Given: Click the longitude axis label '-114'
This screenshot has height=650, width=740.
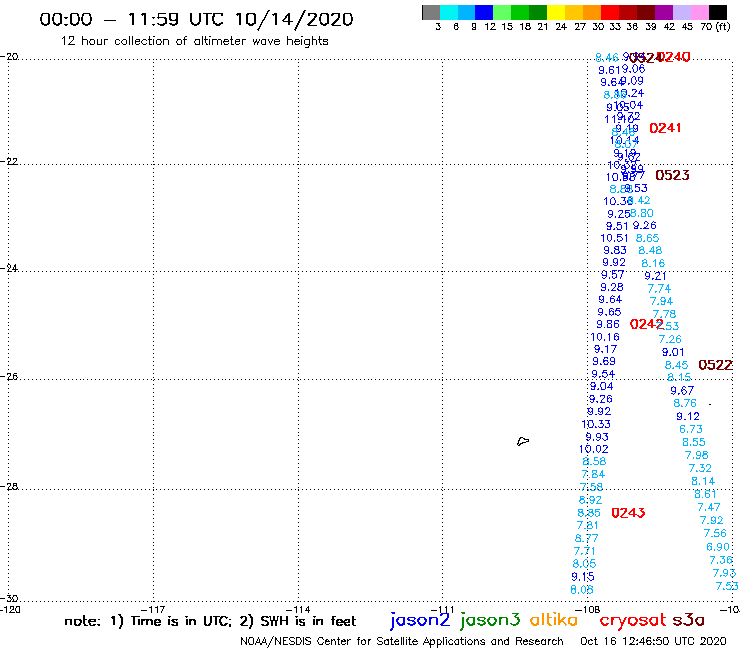Looking at the screenshot, I should click(x=298, y=609).
